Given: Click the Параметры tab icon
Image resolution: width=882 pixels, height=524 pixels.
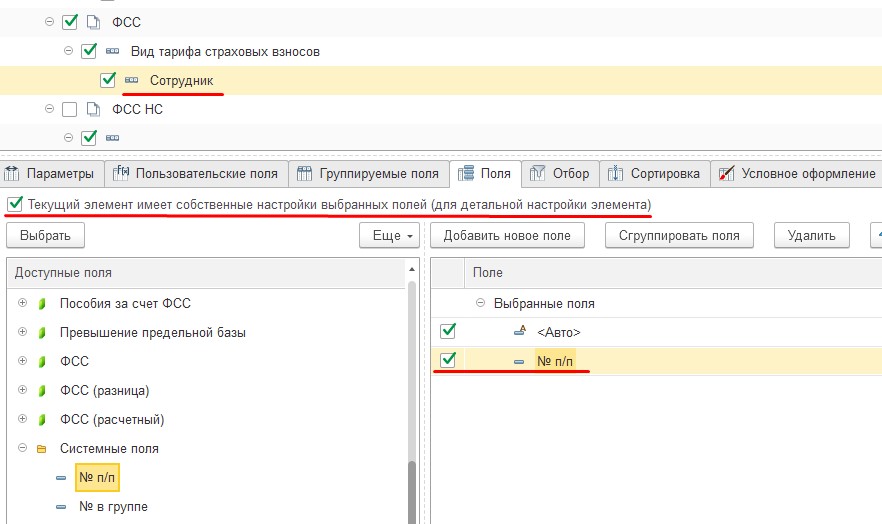Looking at the screenshot, I should pos(11,173).
